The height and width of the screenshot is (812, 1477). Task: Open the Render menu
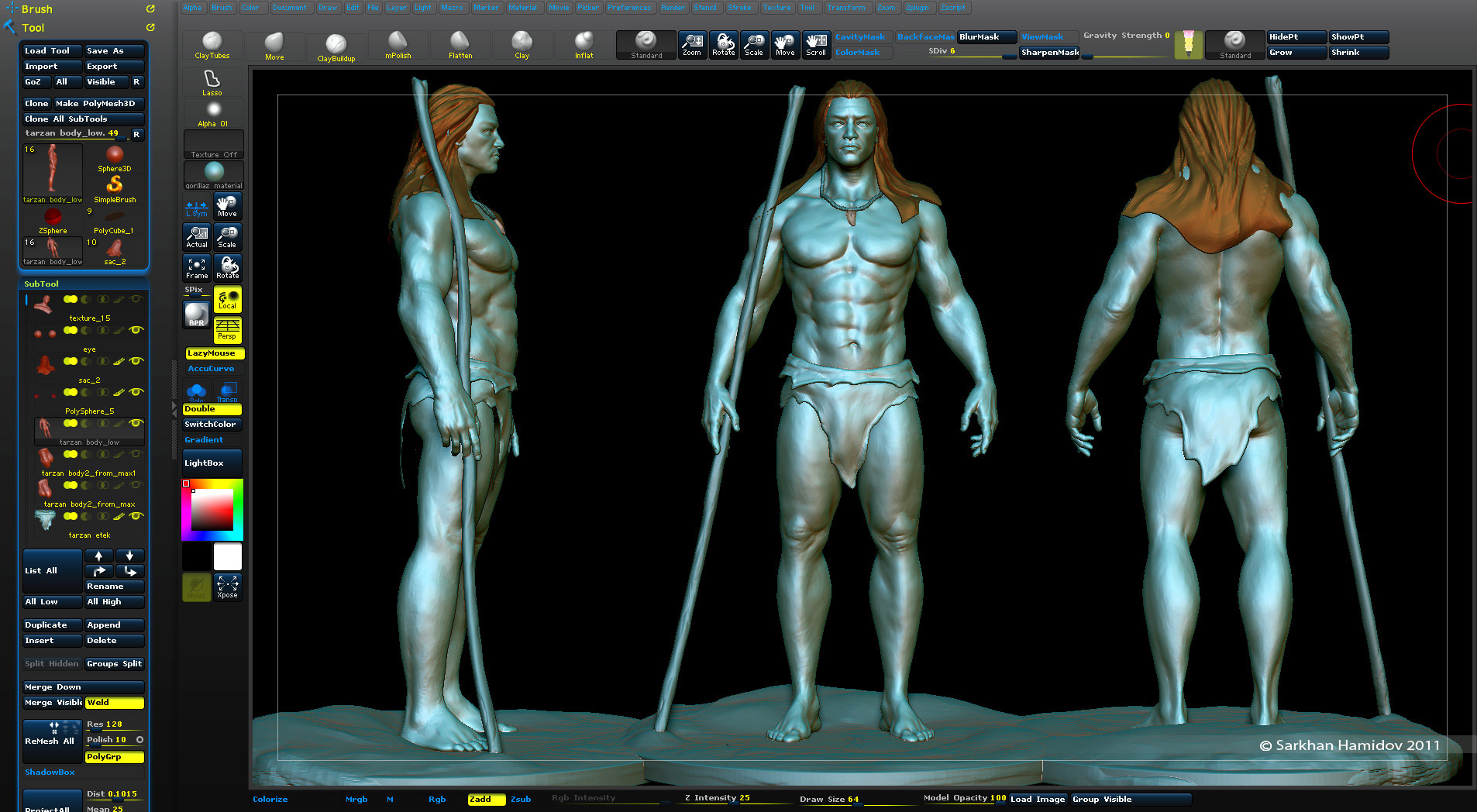click(673, 8)
